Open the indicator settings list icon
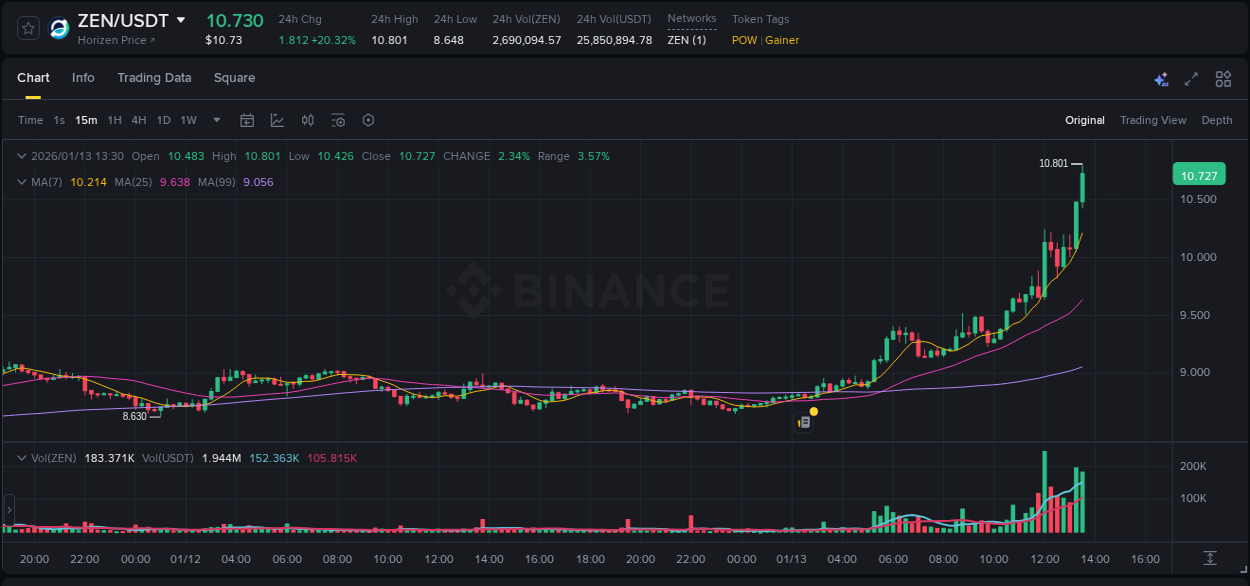Screen dimensions: 1250x586 point(338,120)
